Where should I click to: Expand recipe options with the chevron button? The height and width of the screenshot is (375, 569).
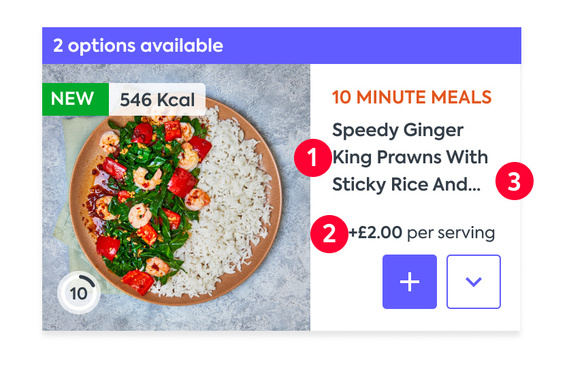(x=474, y=282)
